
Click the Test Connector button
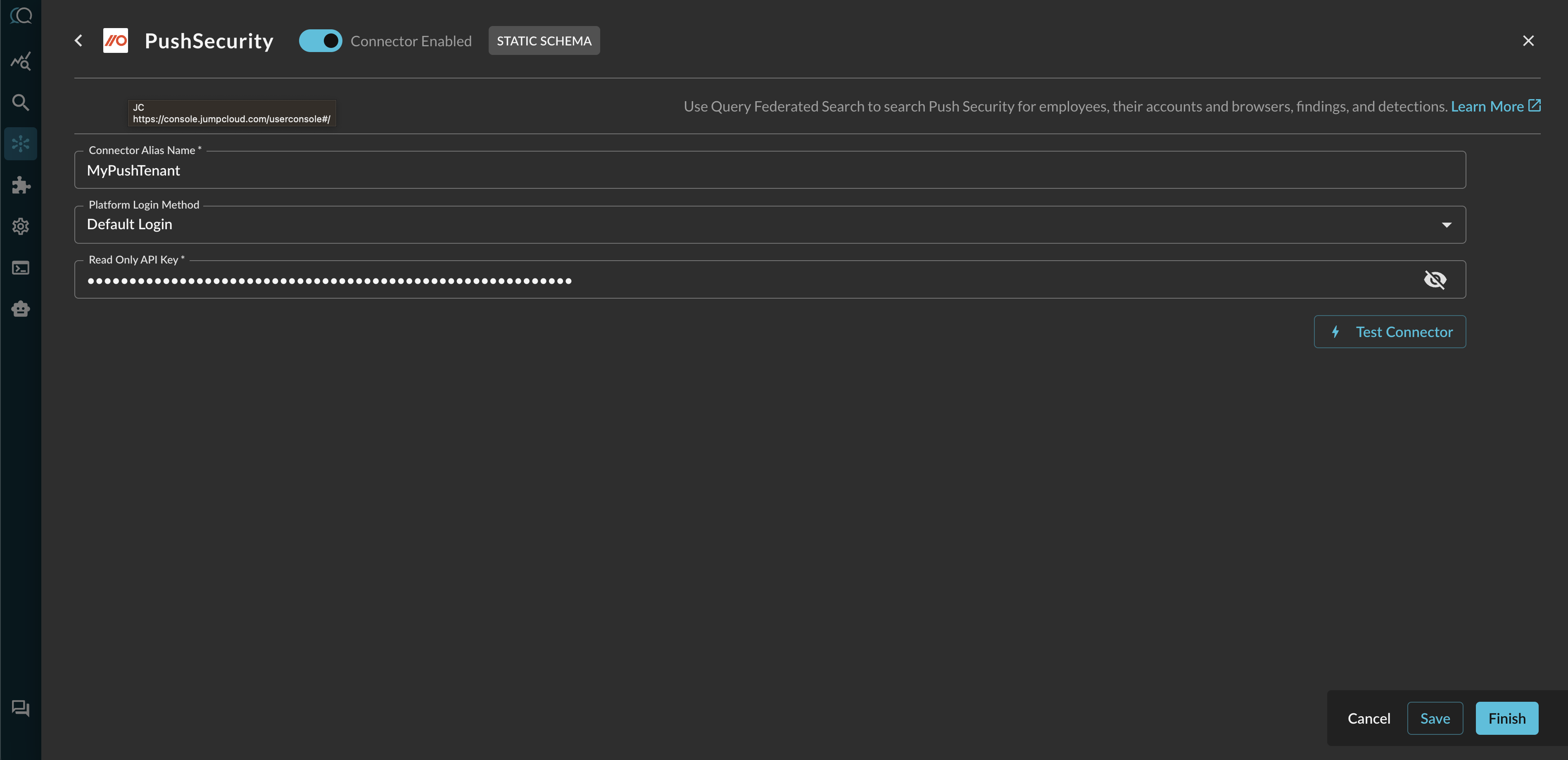pyautogui.click(x=1390, y=332)
